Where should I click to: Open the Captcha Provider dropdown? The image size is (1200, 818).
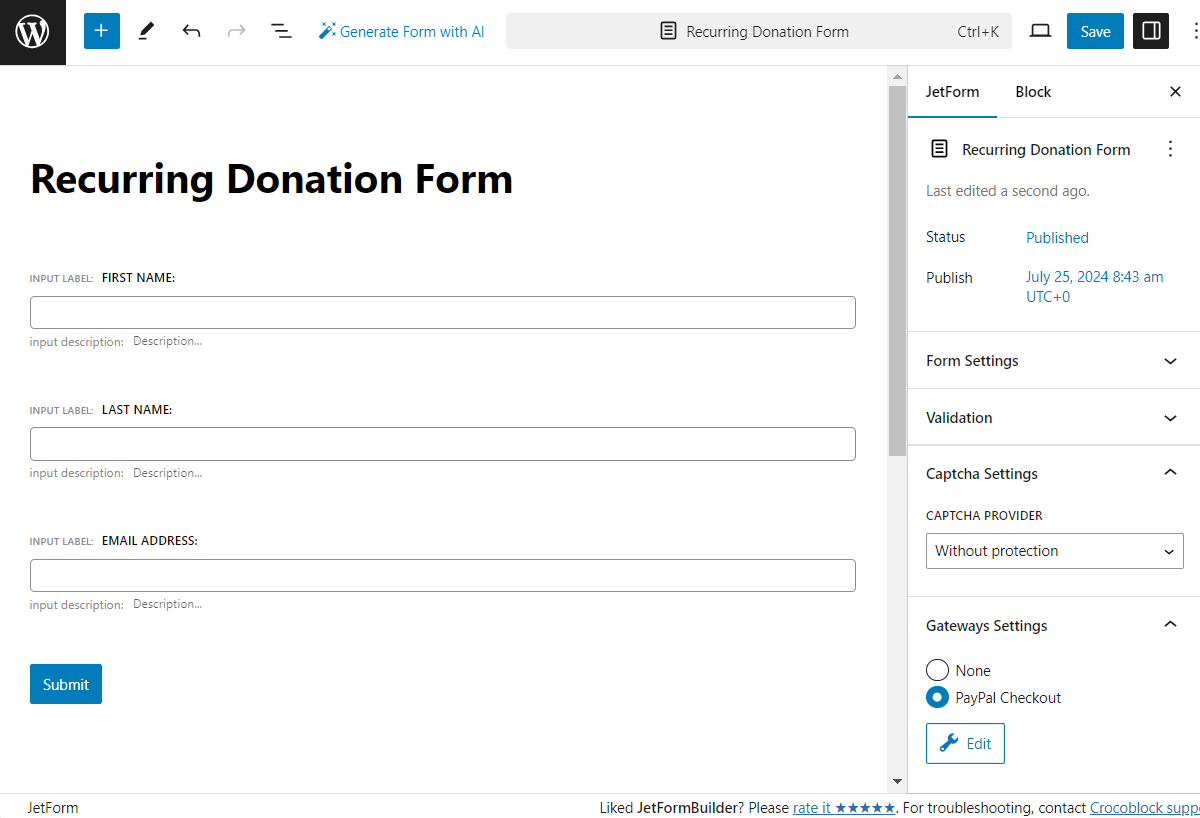click(1054, 551)
